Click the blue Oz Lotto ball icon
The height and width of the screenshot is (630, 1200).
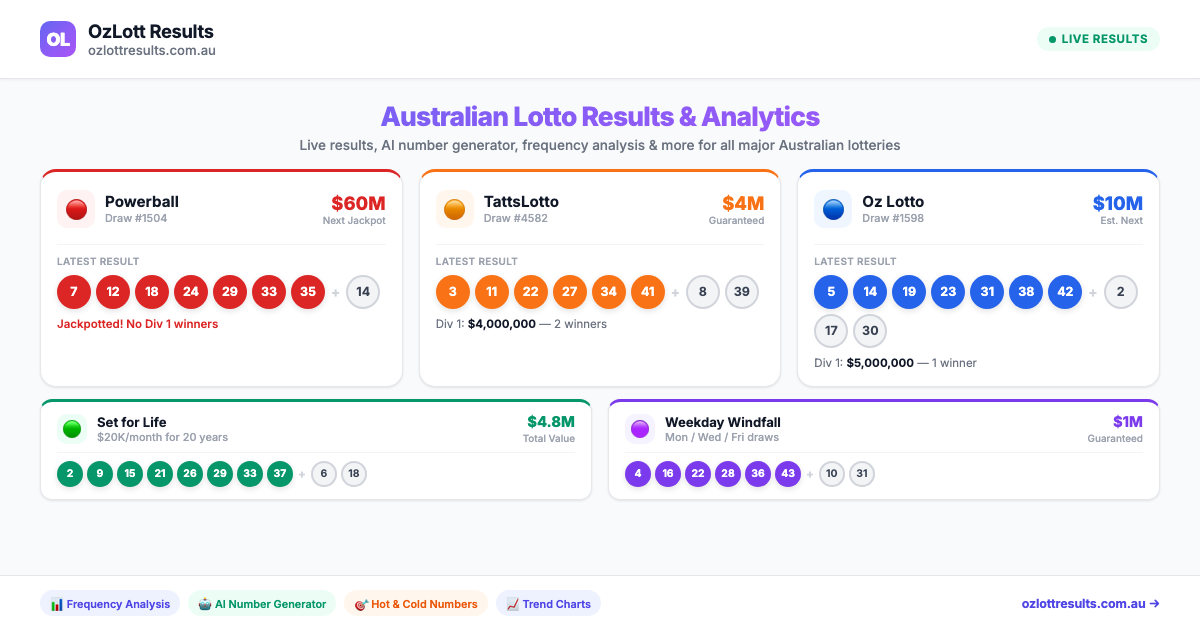tap(833, 209)
